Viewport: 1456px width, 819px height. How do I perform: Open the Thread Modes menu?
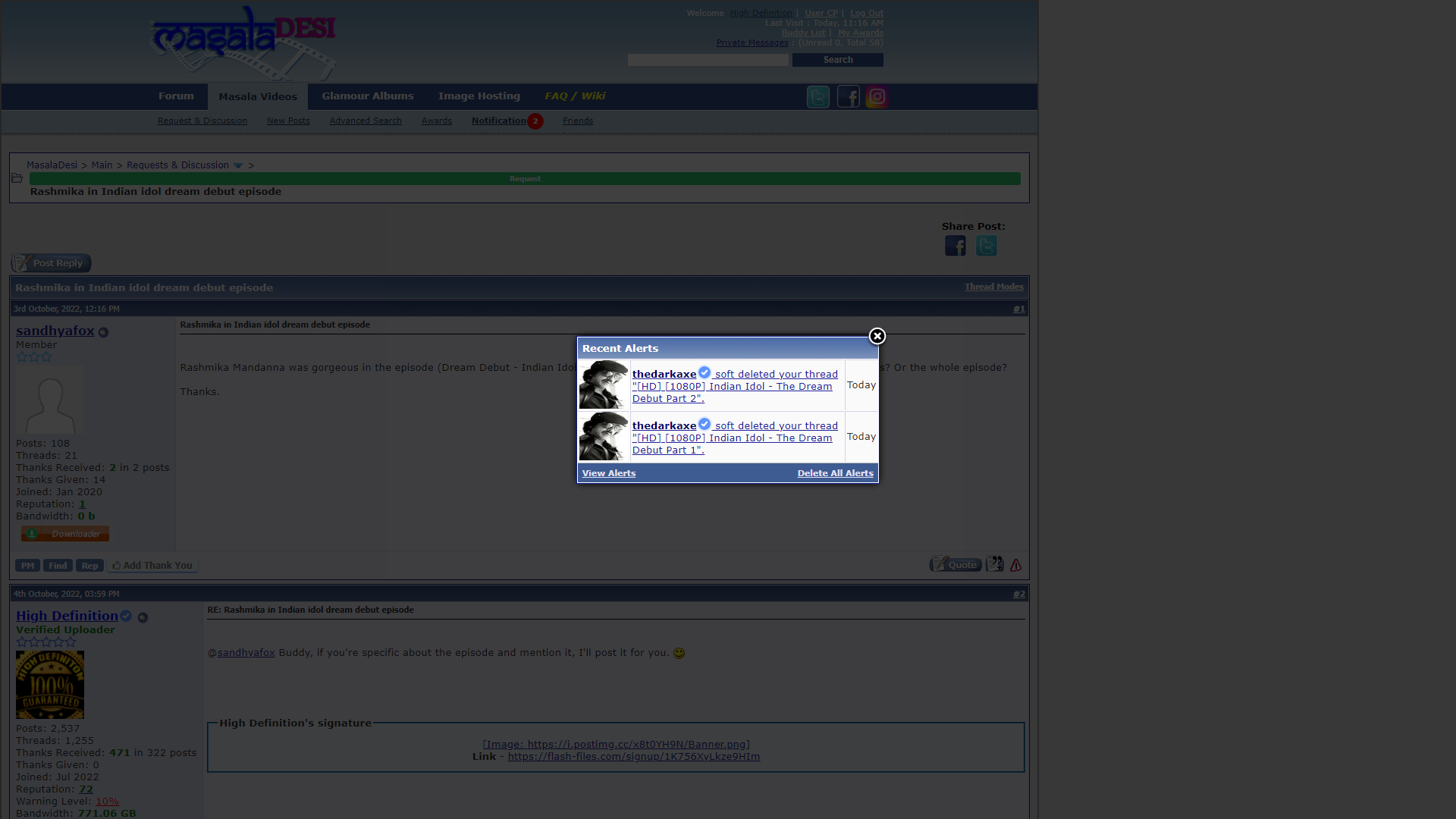[x=993, y=287]
